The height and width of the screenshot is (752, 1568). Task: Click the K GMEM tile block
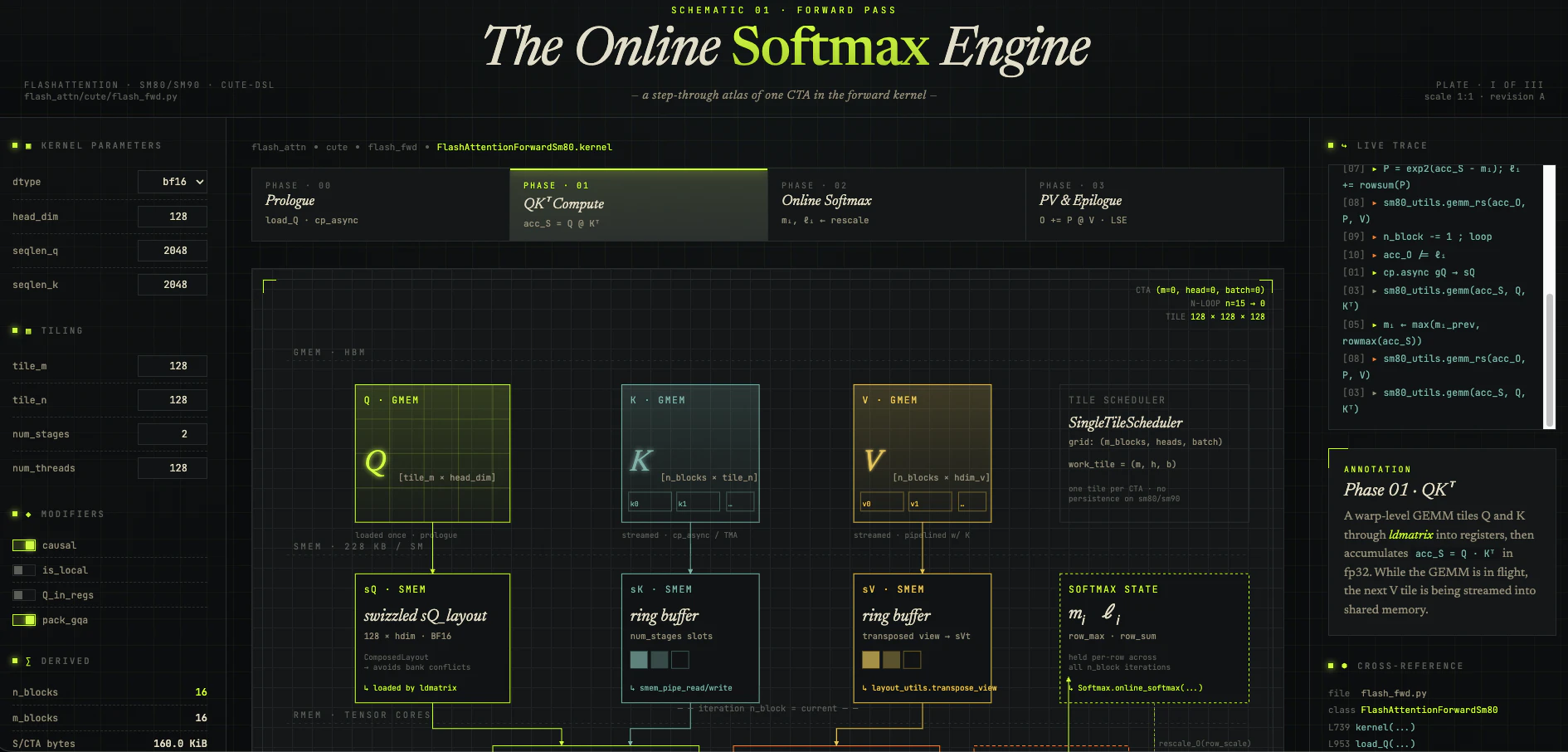[690, 453]
